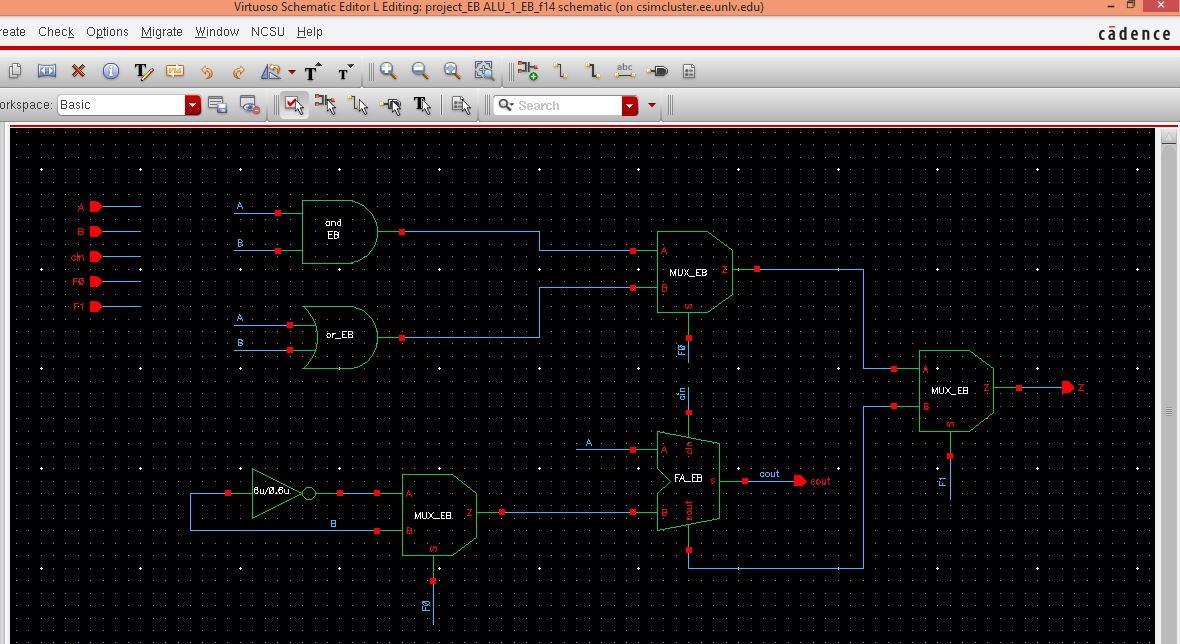1180x644 pixels.
Task: Click into the Search input field
Action: [x=565, y=105]
